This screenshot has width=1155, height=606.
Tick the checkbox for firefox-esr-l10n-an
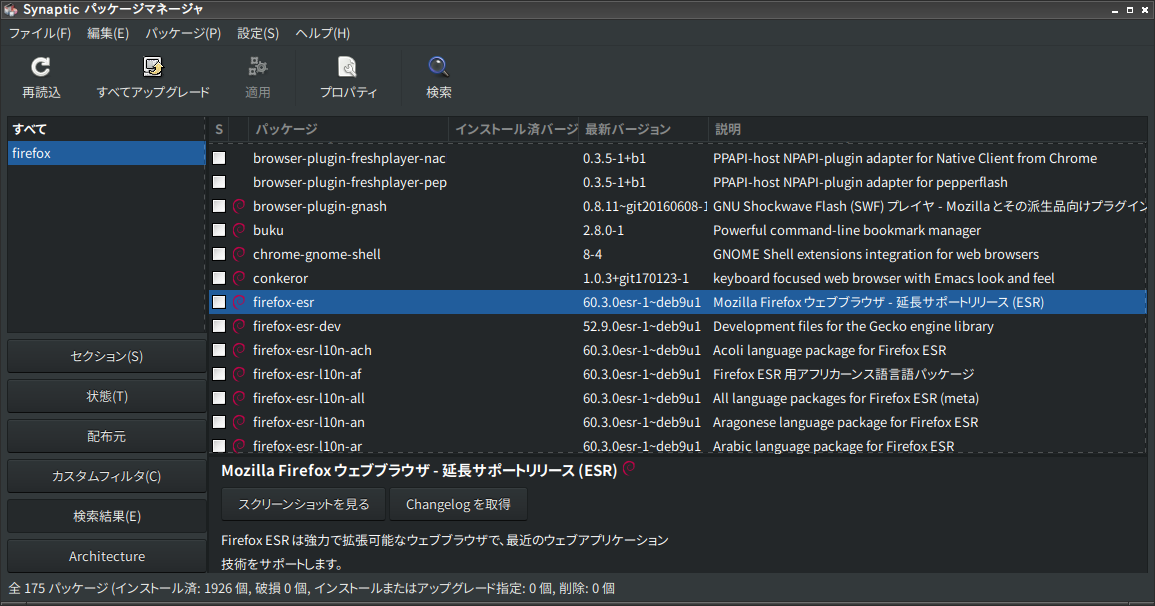219,422
